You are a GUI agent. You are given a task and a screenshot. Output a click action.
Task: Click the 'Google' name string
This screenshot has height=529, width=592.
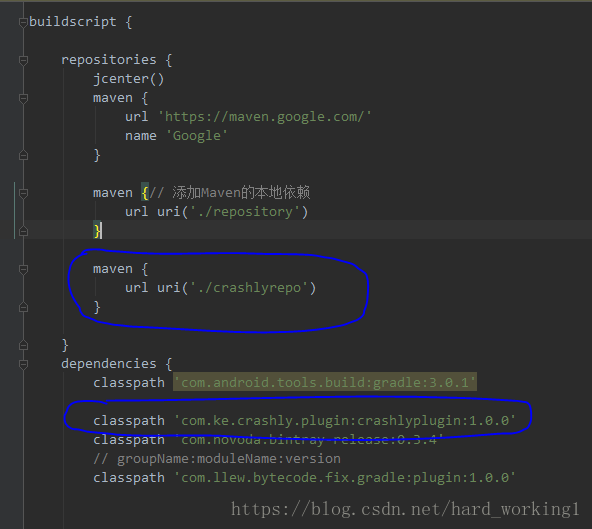coord(197,136)
